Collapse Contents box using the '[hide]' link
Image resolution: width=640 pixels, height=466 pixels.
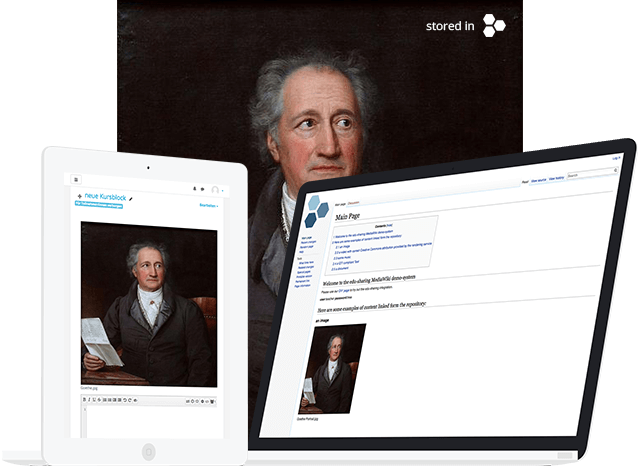click(389, 225)
